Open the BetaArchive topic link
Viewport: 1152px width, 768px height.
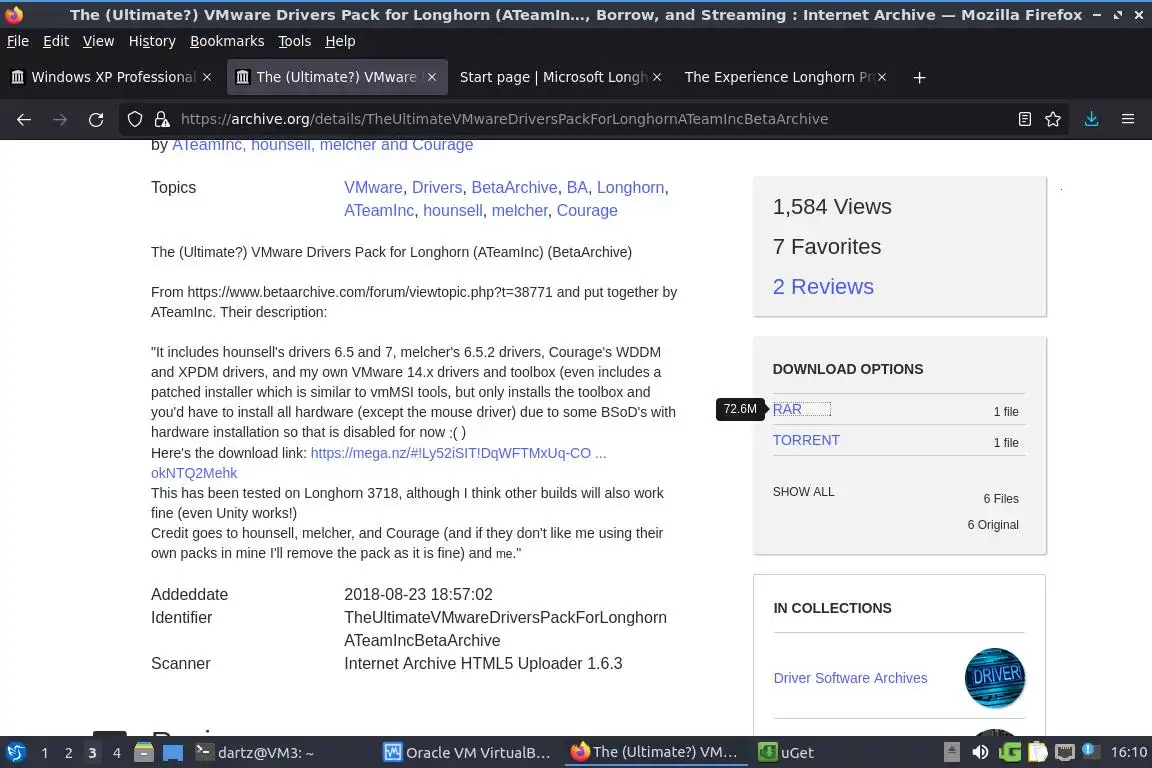pyautogui.click(x=514, y=187)
